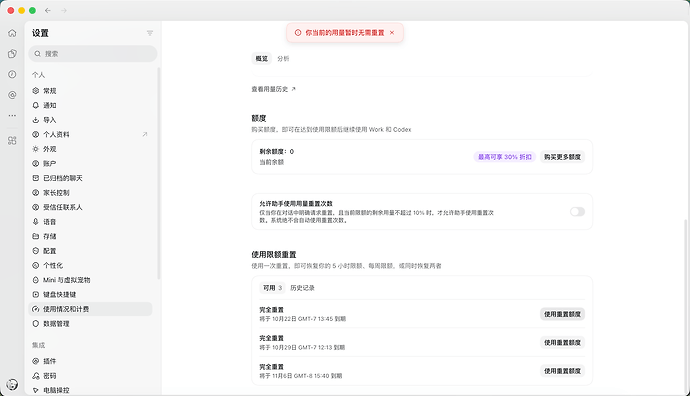690x396 pixels.
Task: Click the apps grid icon in the left rail
Action: 12,141
